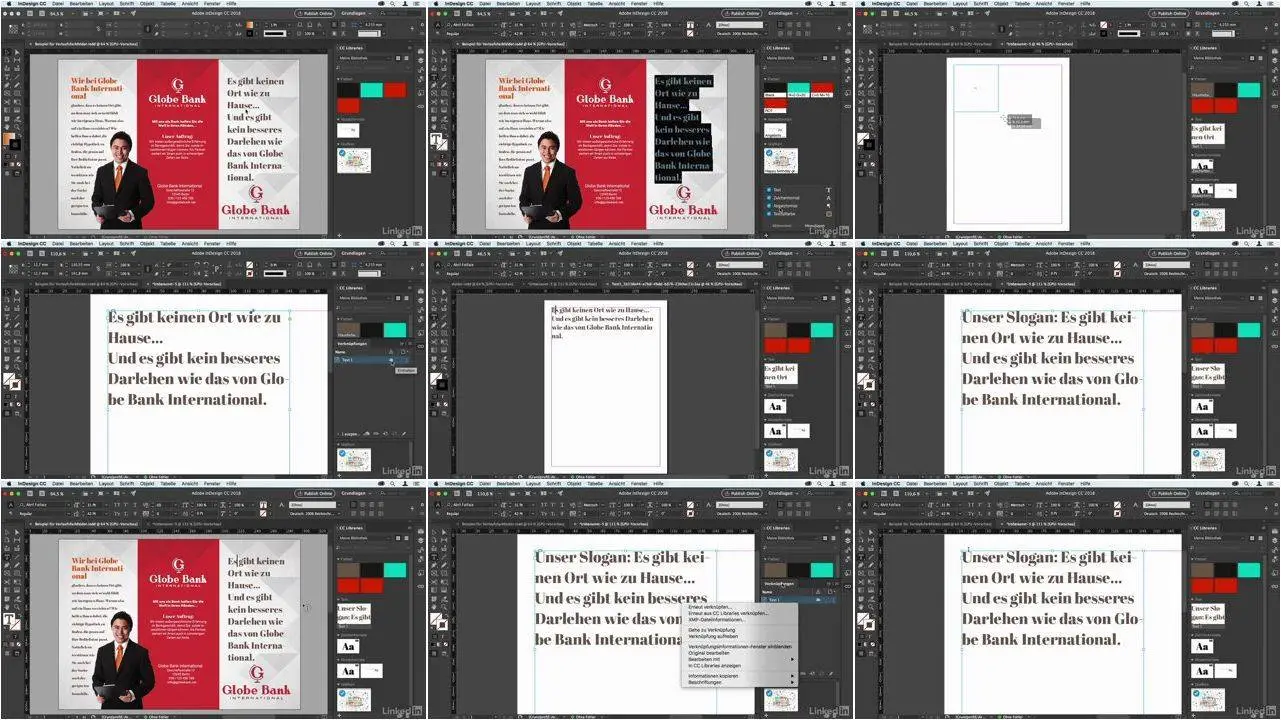Image resolution: width=1281 pixels, height=720 pixels.
Task: Open 'XMP-Dateiinformationen...' from the context menu
Action: [717, 620]
